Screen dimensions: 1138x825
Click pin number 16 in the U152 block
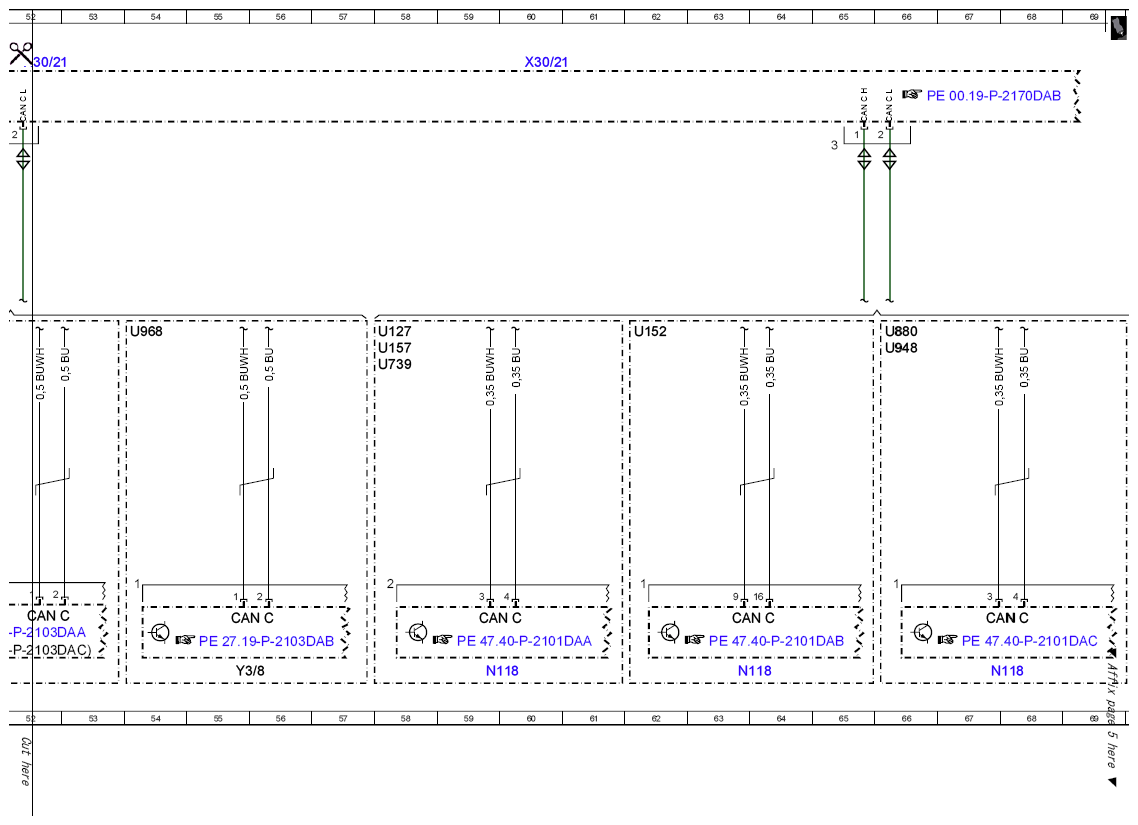tap(758, 597)
